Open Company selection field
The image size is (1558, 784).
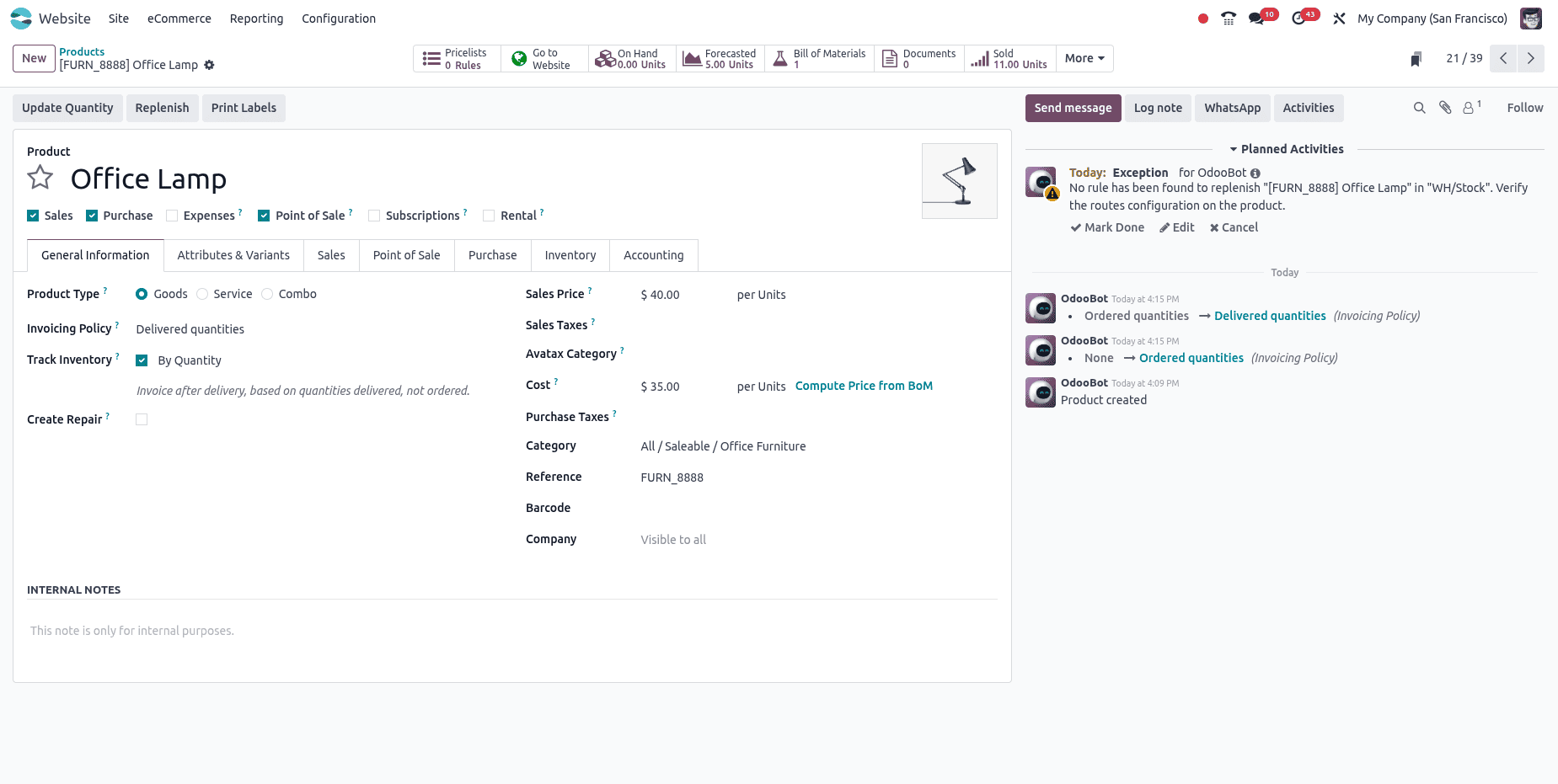pyautogui.click(x=818, y=540)
